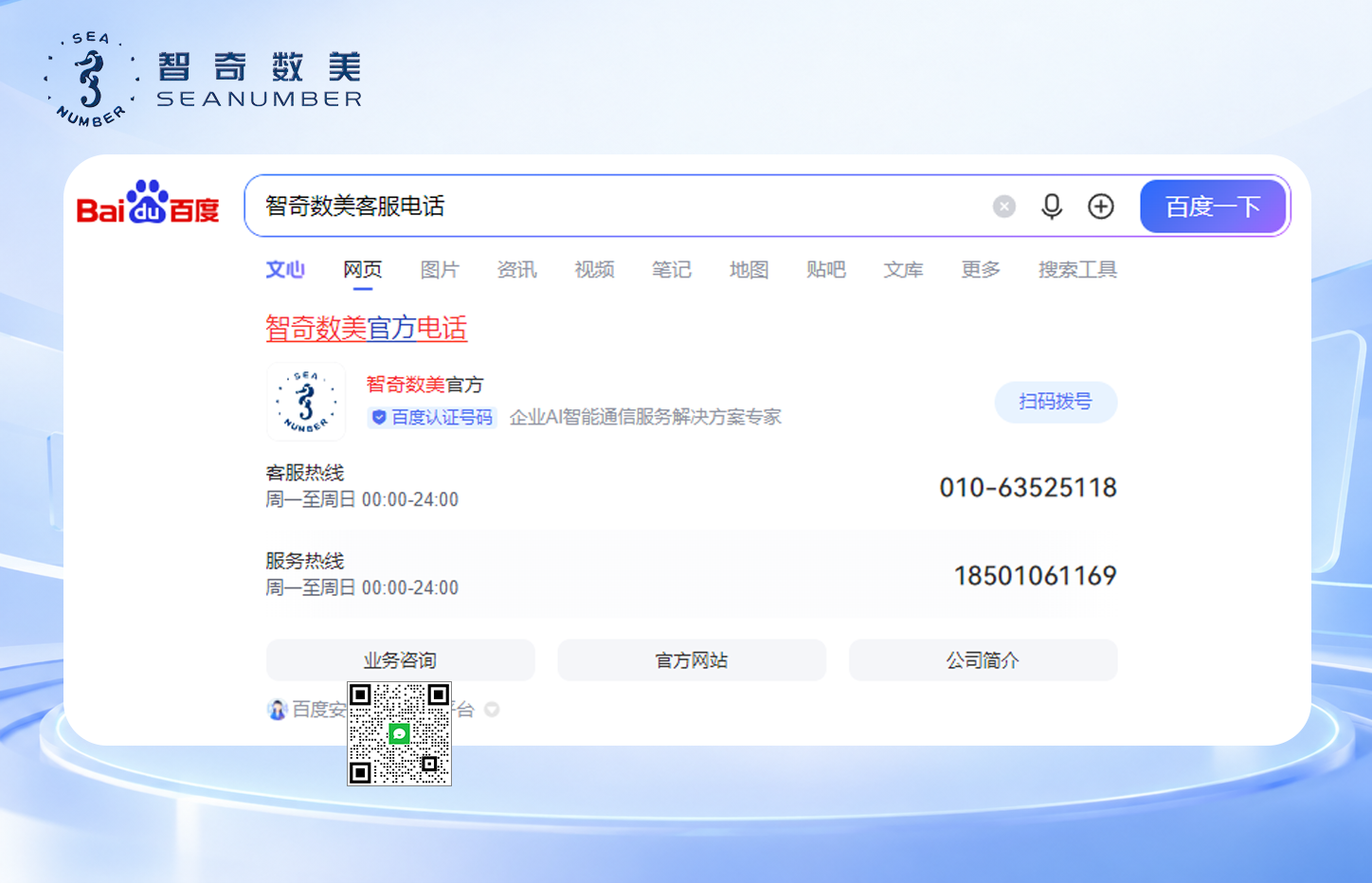The image size is (1372, 883).
Task: Open 公司简介
Action: click(983, 660)
